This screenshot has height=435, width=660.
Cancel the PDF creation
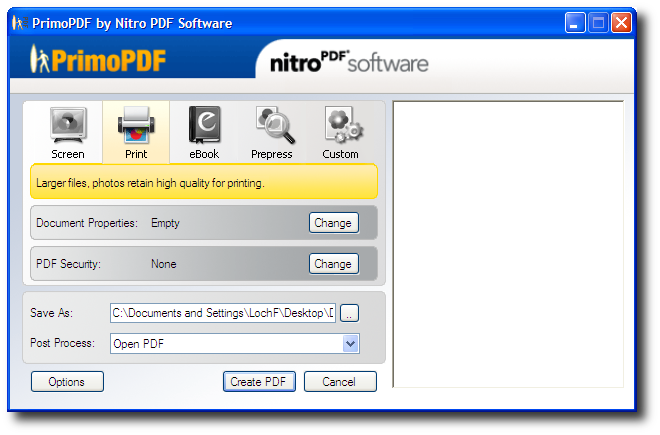click(x=340, y=382)
